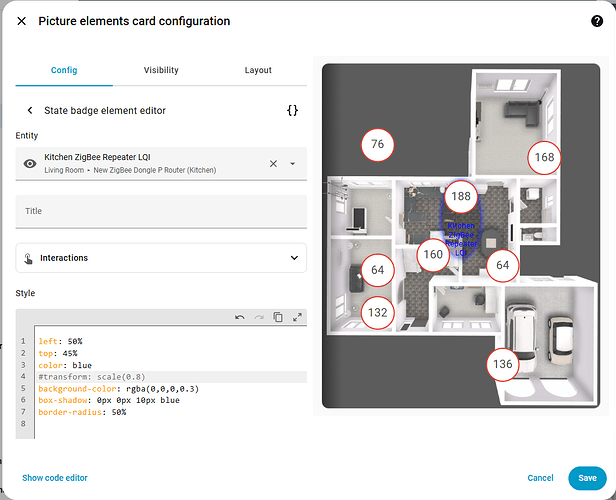Screen dimensions: 616x500
Task: Toggle the eye icon on Kitchen ZigBee entity
Action: point(30,163)
